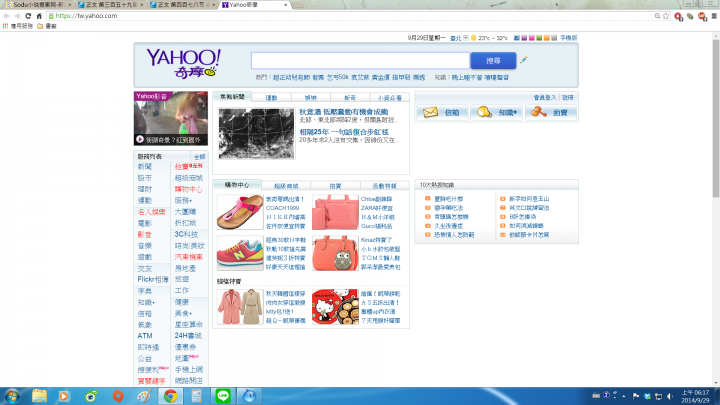720x405 pixels.
Task: Open the Calculator taskbar icon
Action: pos(197,396)
